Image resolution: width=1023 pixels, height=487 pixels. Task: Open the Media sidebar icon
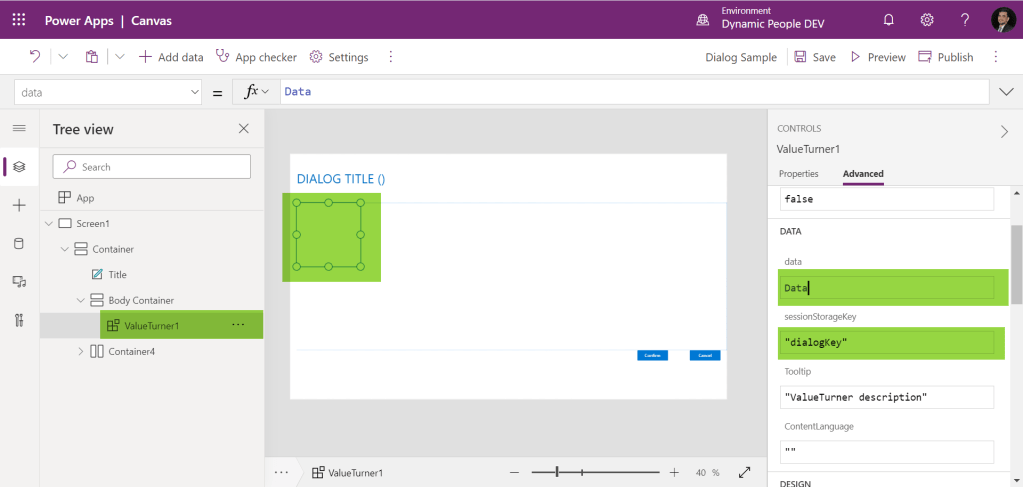(19, 282)
